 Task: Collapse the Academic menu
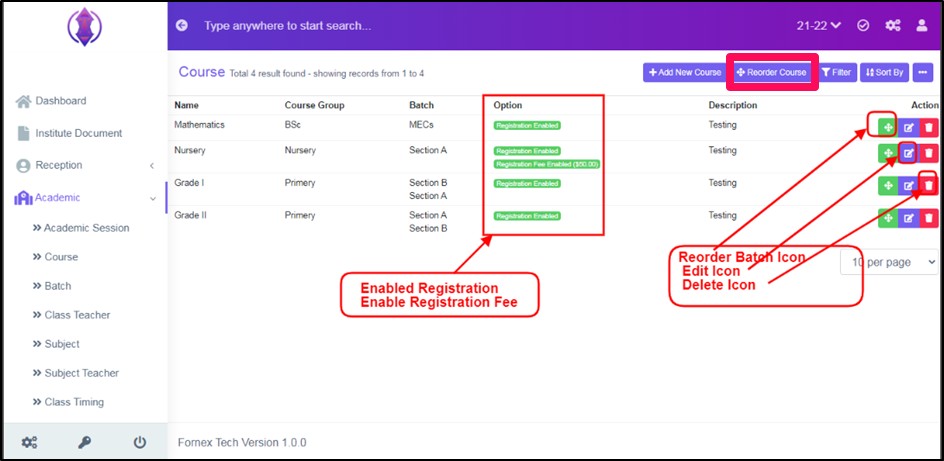pos(84,197)
